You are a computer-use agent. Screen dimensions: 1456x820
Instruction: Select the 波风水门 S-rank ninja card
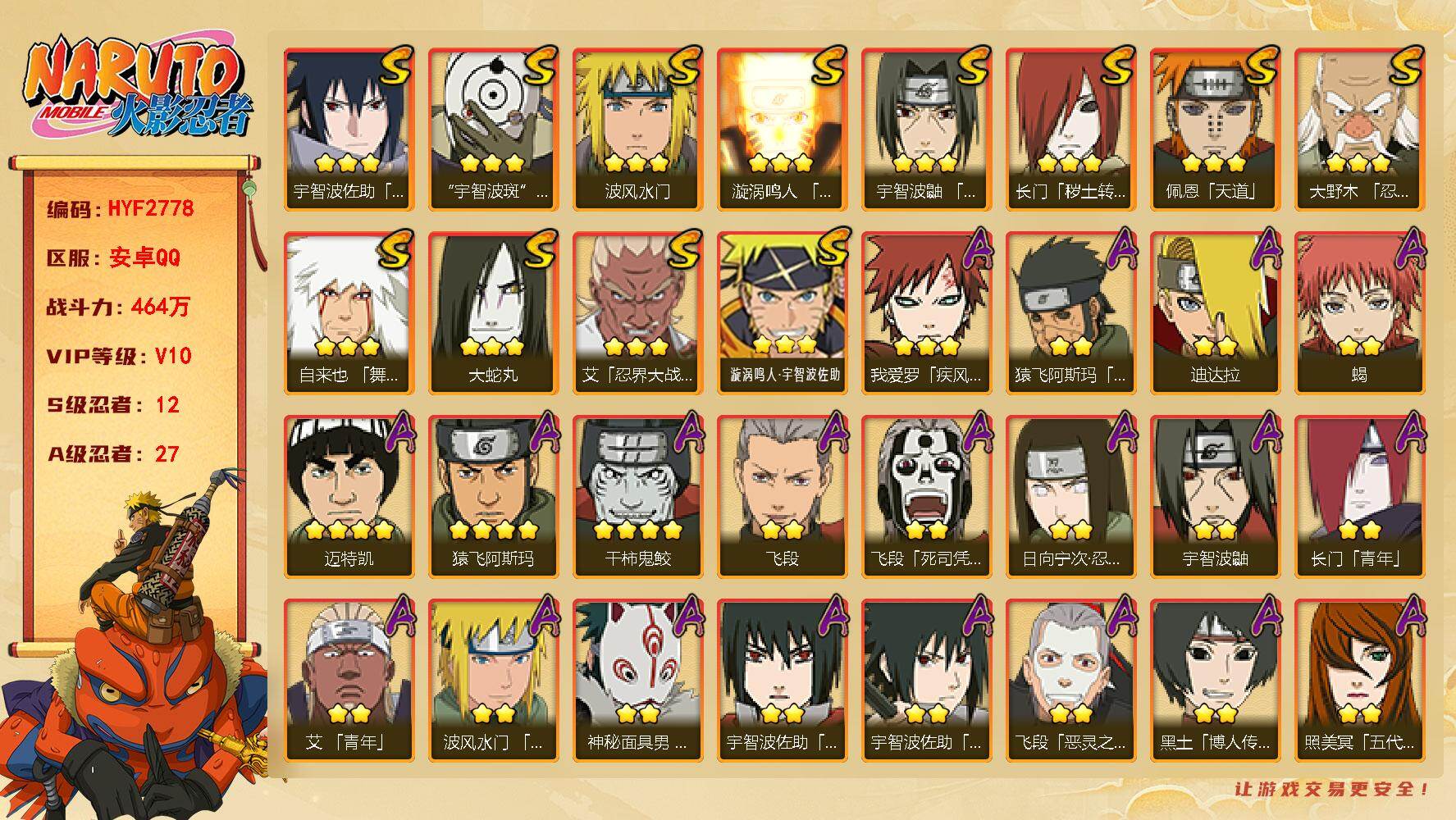tap(637, 129)
